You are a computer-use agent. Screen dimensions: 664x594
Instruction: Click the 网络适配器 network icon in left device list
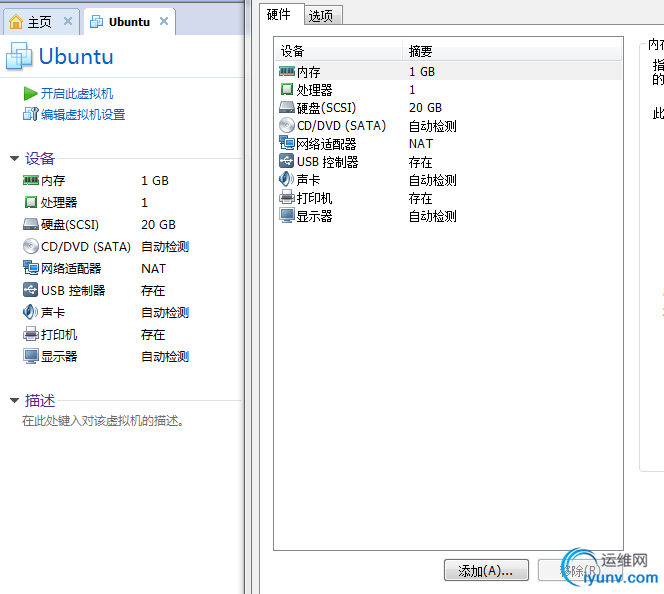[x=30, y=268]
